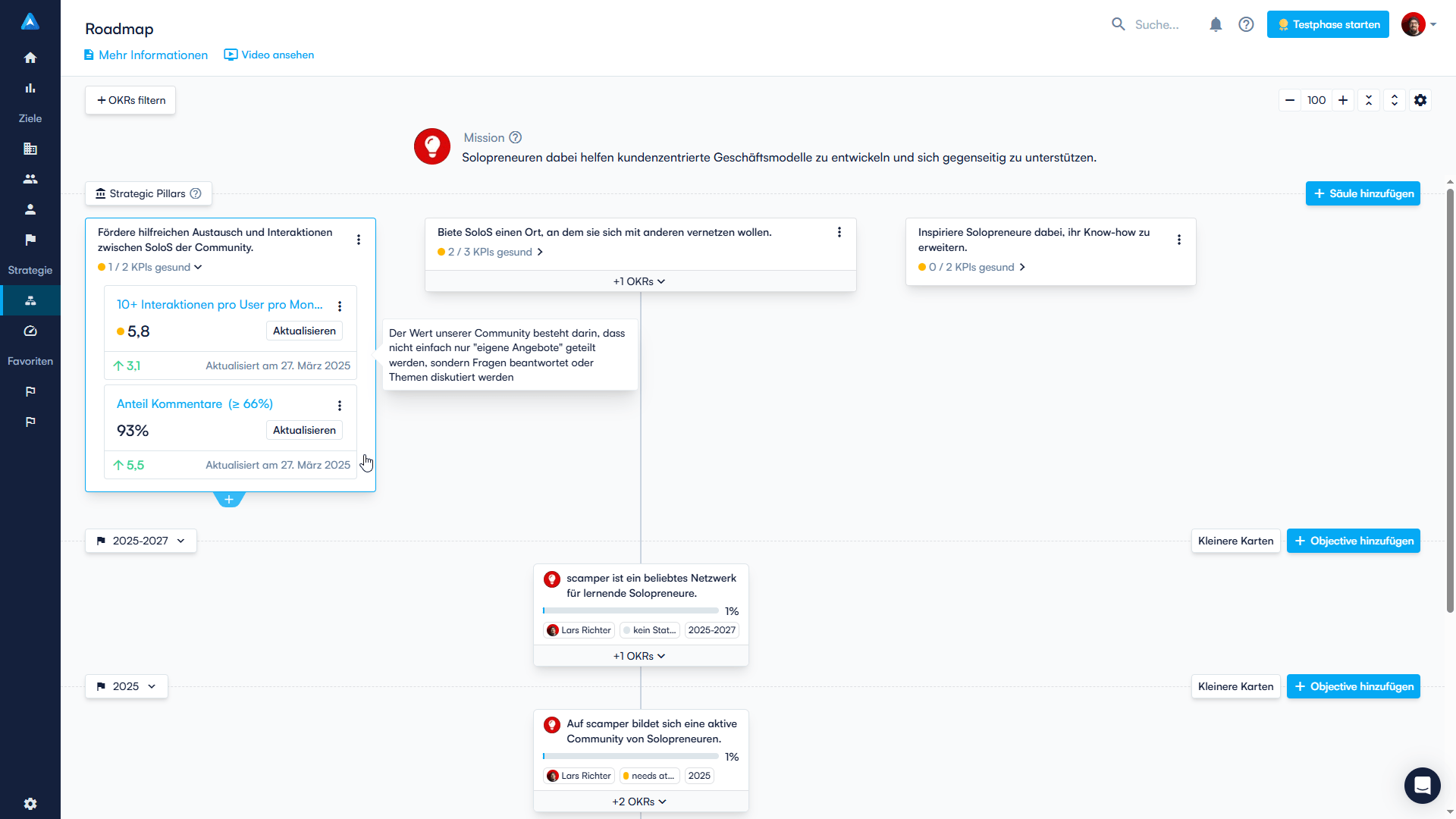The image size is (1456, 819).
Task: Open the teams people icon in sidebar
Action: coord(30,179)
